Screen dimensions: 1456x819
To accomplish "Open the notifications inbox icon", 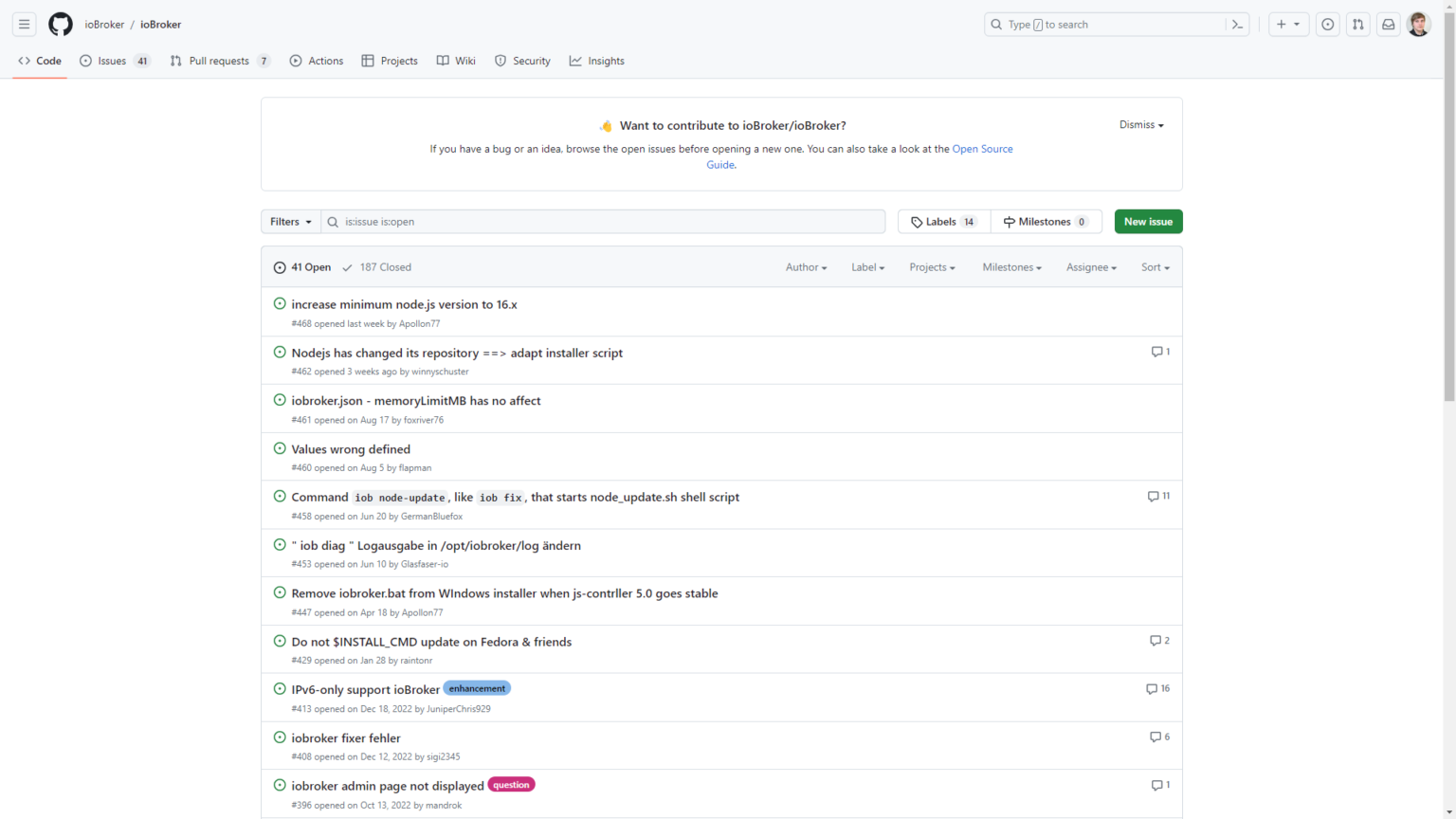I will [1388, 24].
